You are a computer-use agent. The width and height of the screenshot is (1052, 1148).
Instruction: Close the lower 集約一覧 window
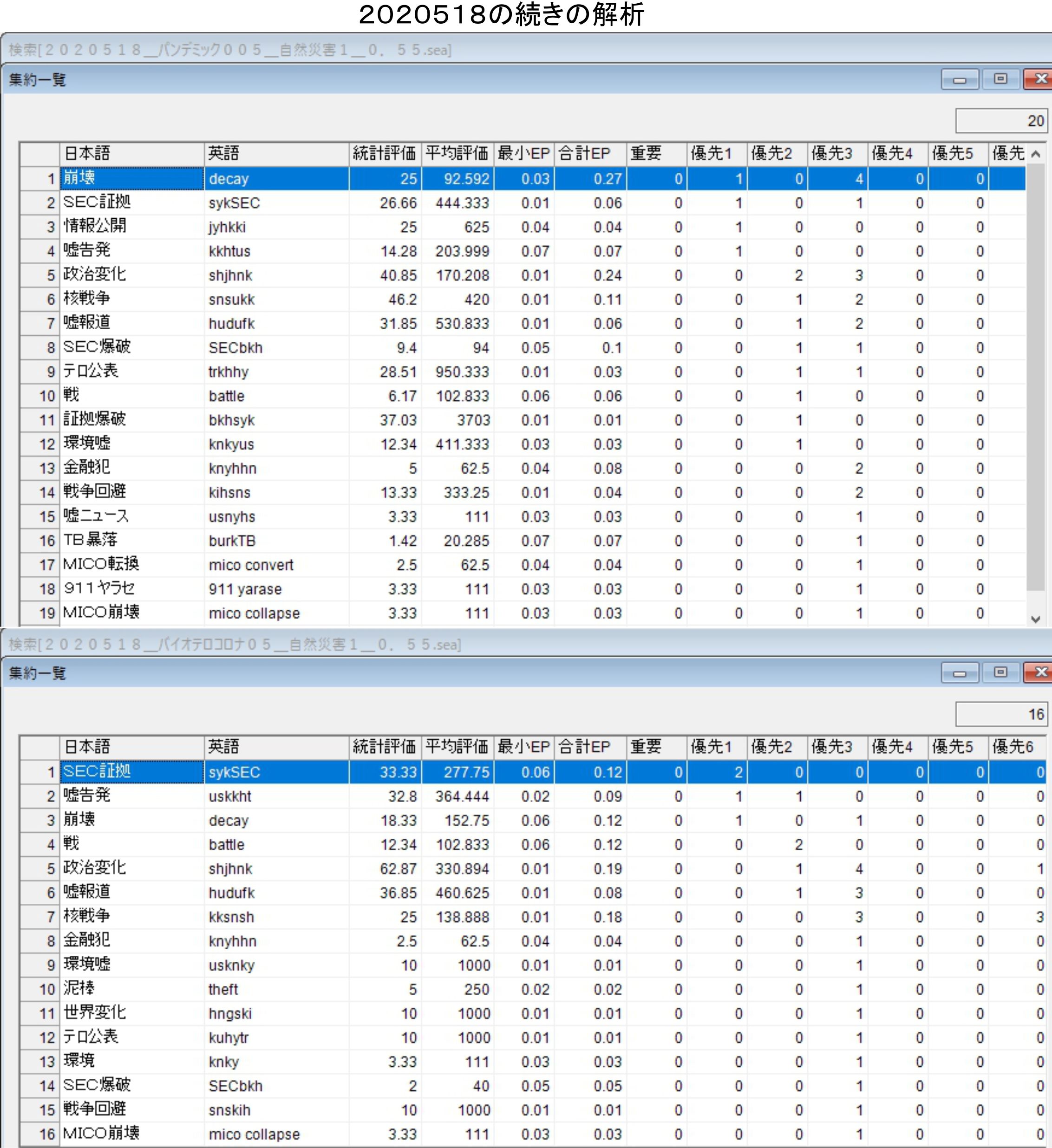[x=1039, y=672]
